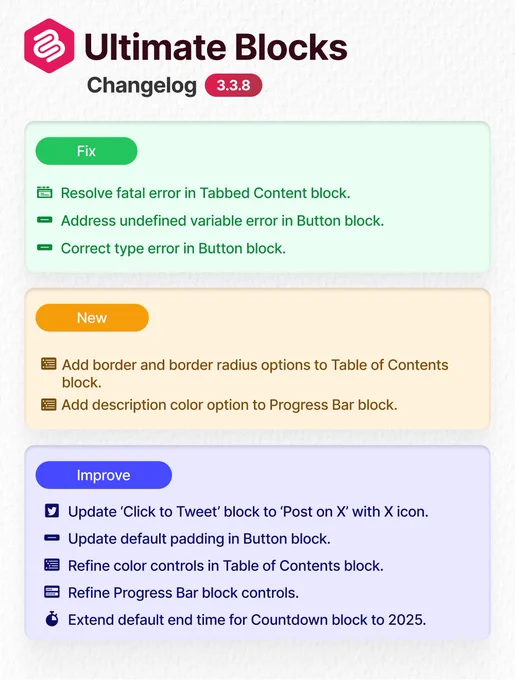The height and width of the screenshot is (680, 515).
Task: Click the icon beside Refine color controls
Action: pyautogui.click(x=52, y=565)
